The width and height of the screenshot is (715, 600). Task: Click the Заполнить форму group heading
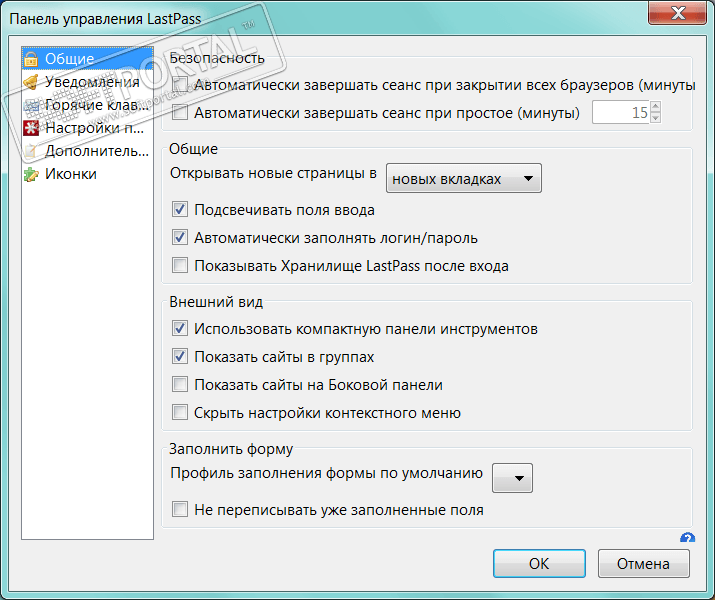(231, 449)
